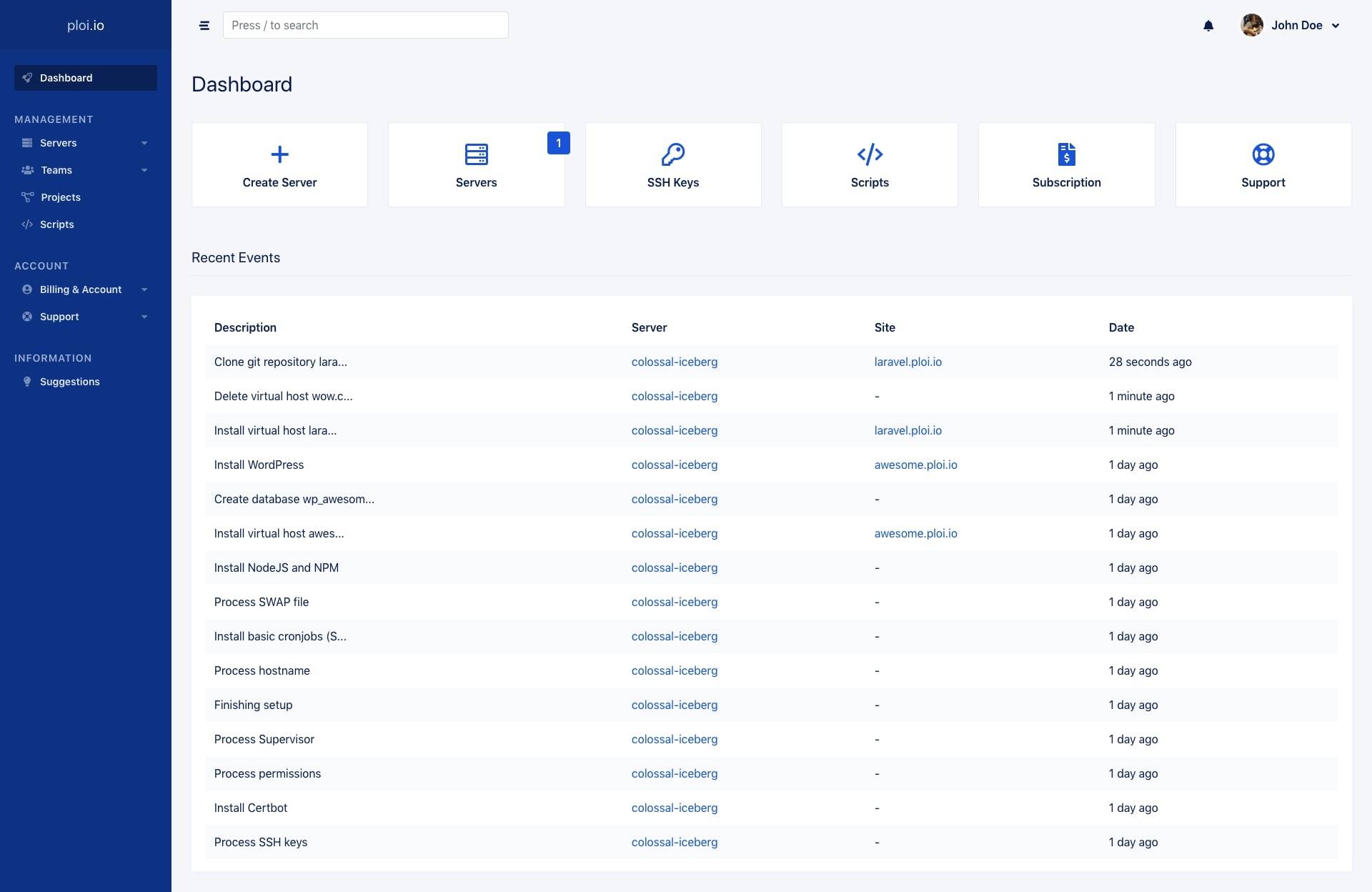
Task: Click the Support life-ring icon
Action: (x=1263, y=154)
